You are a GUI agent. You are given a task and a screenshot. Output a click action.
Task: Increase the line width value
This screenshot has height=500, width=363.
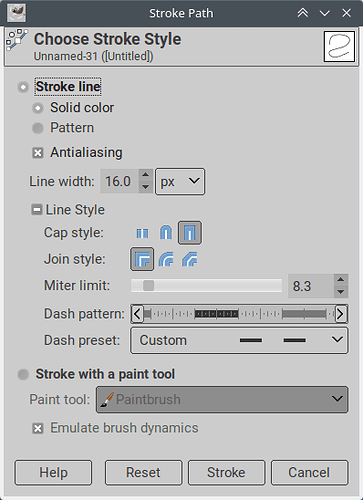point(145,175)
